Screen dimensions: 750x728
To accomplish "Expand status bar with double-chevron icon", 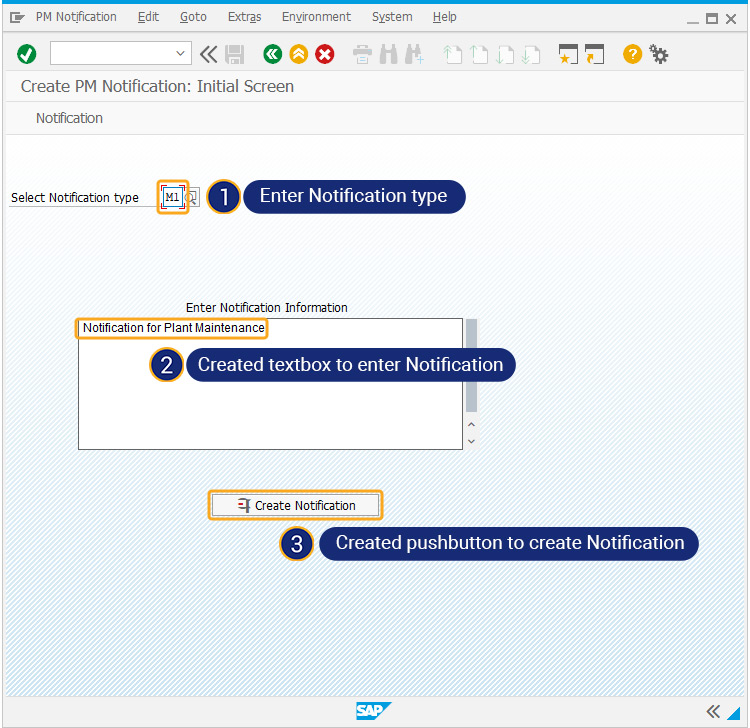I will [713, 711].
